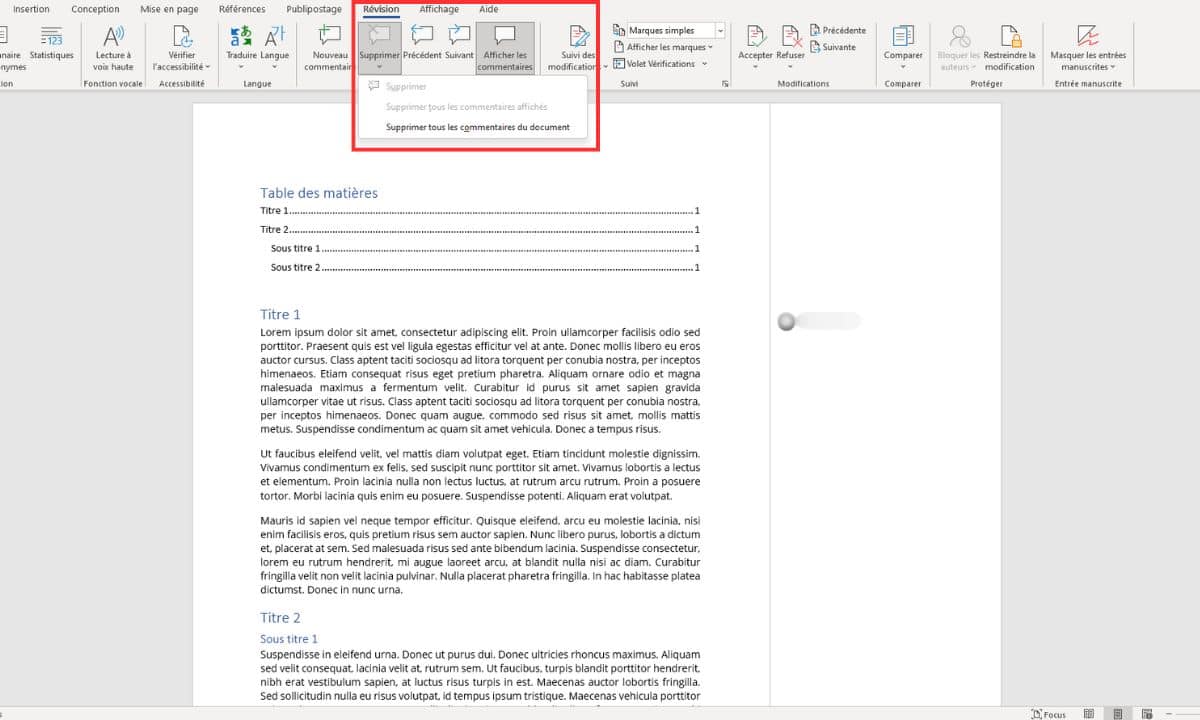Select the Révision tab
This screenshot has width=1200, height=720.
(x=381, y=9)
